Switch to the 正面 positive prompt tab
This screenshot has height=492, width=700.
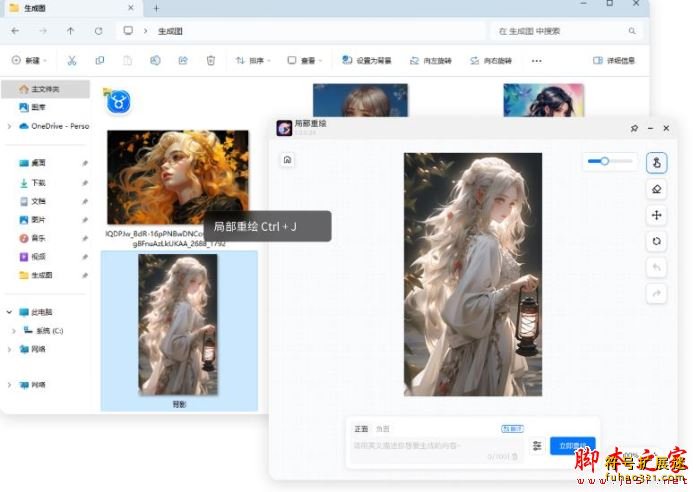tap(361, 429)
